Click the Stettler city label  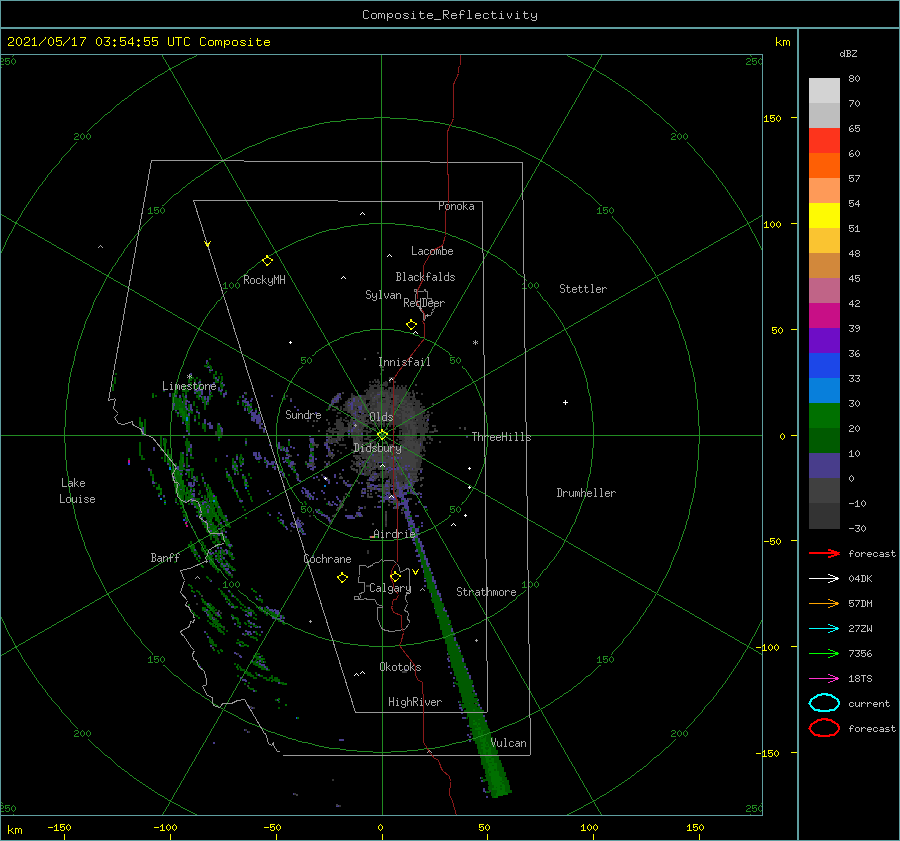pyautogui.click(x=583, y=289)
